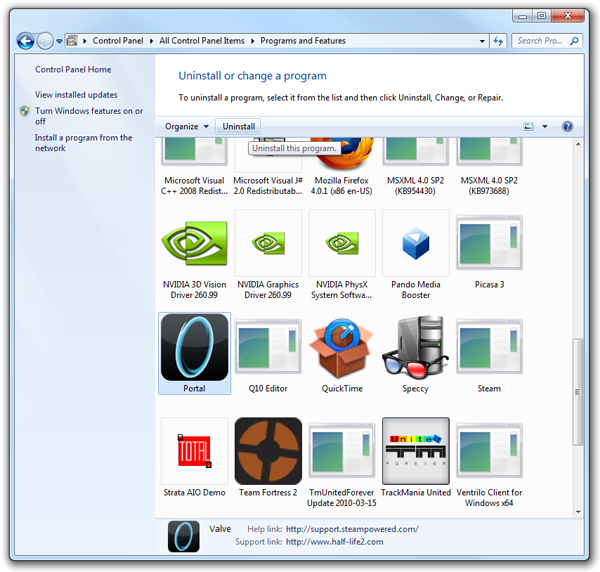Select Microsoft Visual C++ 2008 Redist icon

(194, 152)
